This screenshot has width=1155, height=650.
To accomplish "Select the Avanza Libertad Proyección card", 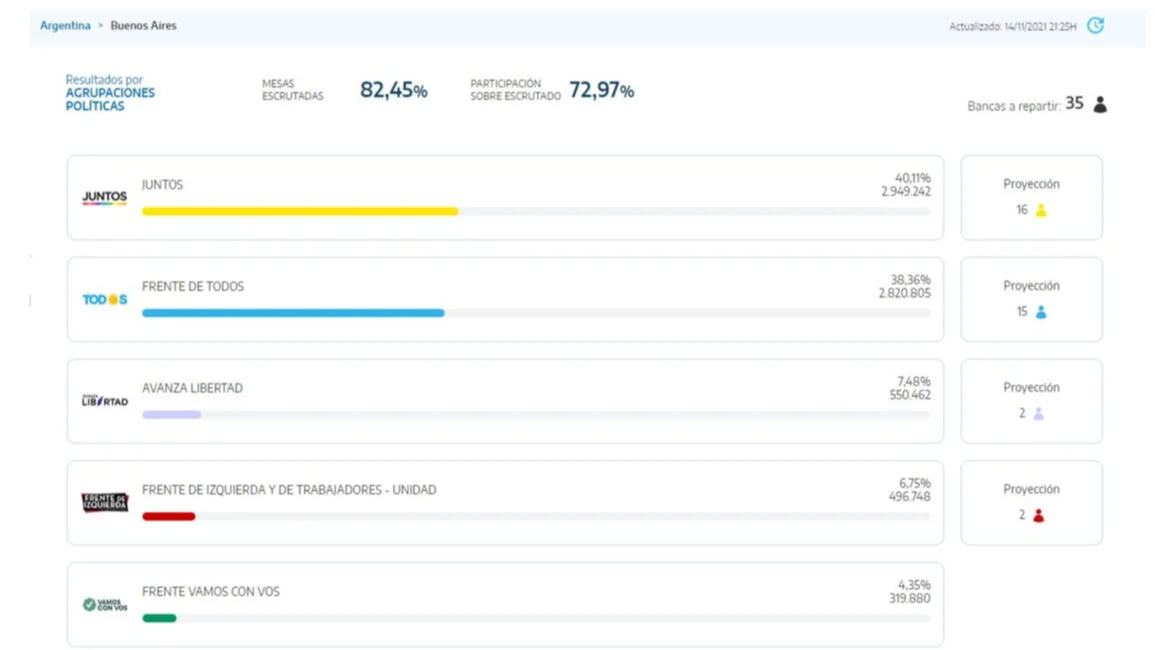I will pos(1031,401).
